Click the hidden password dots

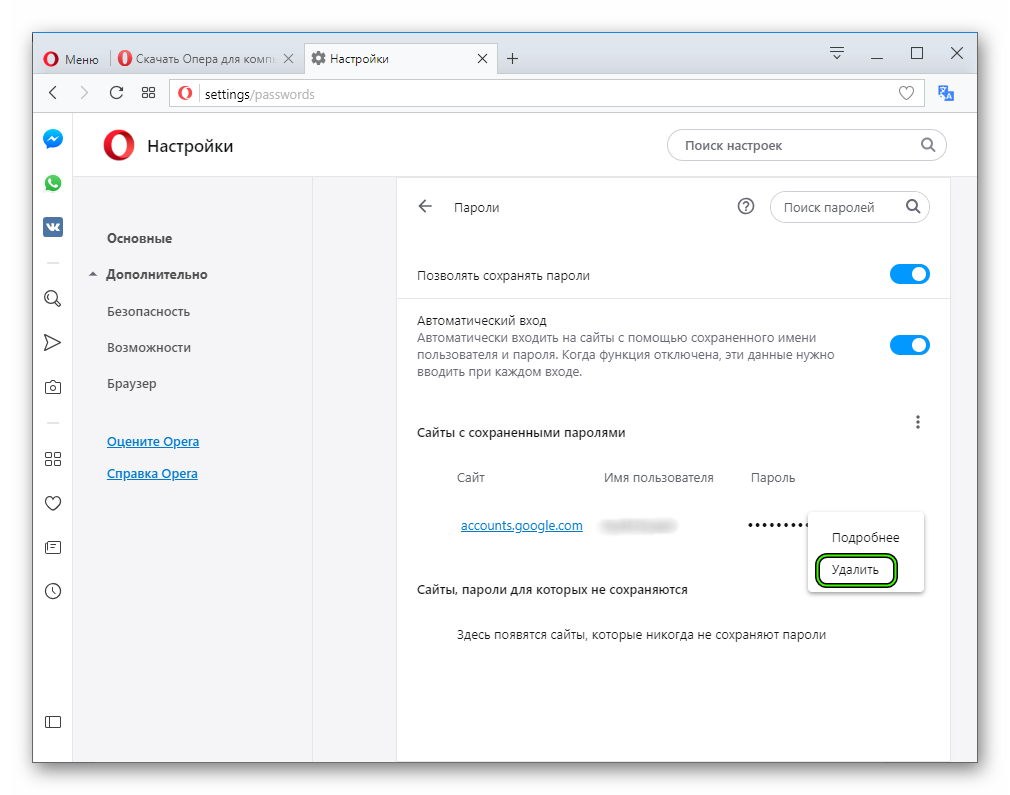tap(777, 526)
